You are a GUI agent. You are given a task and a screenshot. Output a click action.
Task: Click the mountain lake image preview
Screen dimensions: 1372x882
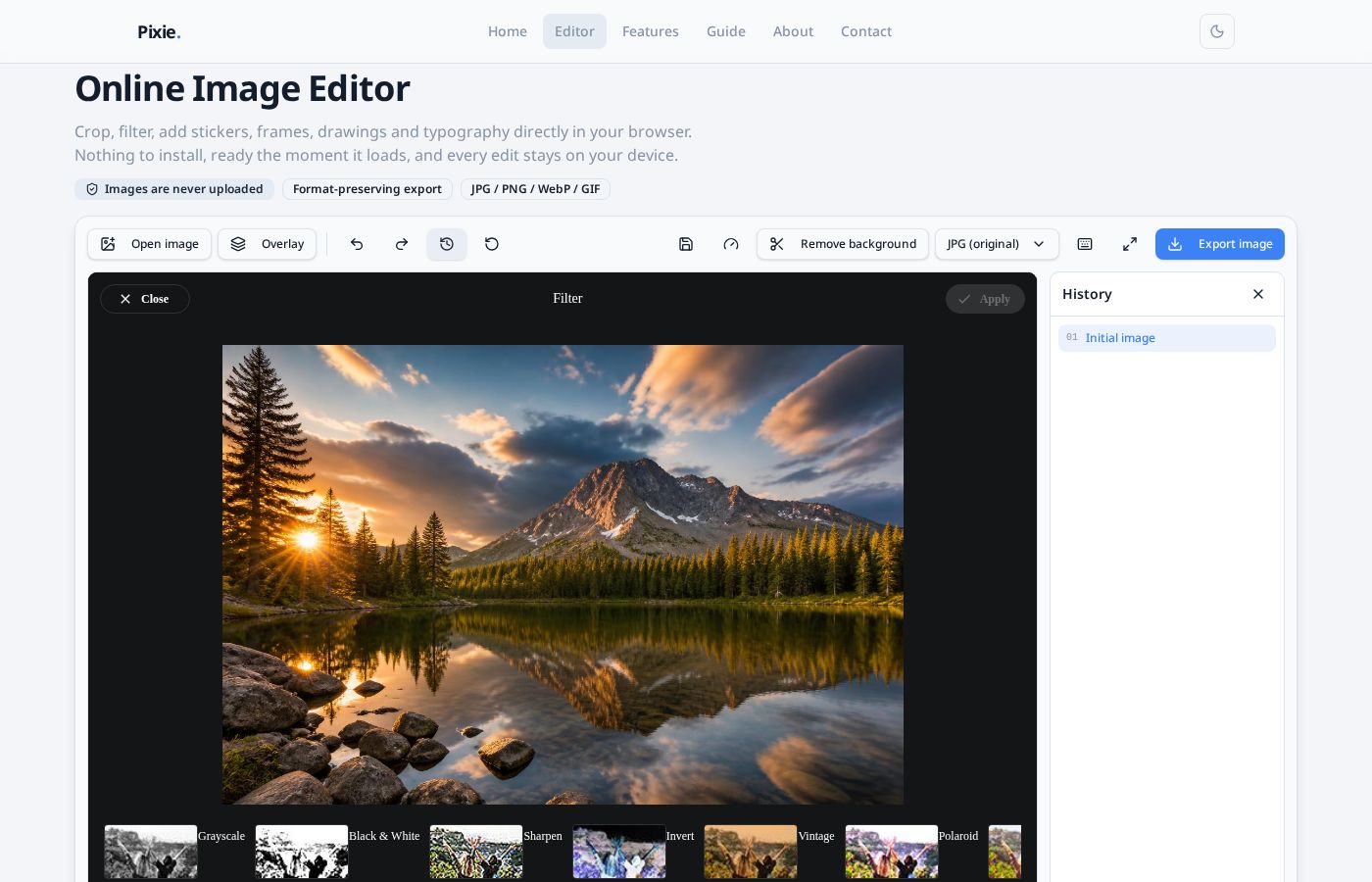pos(563,574)
